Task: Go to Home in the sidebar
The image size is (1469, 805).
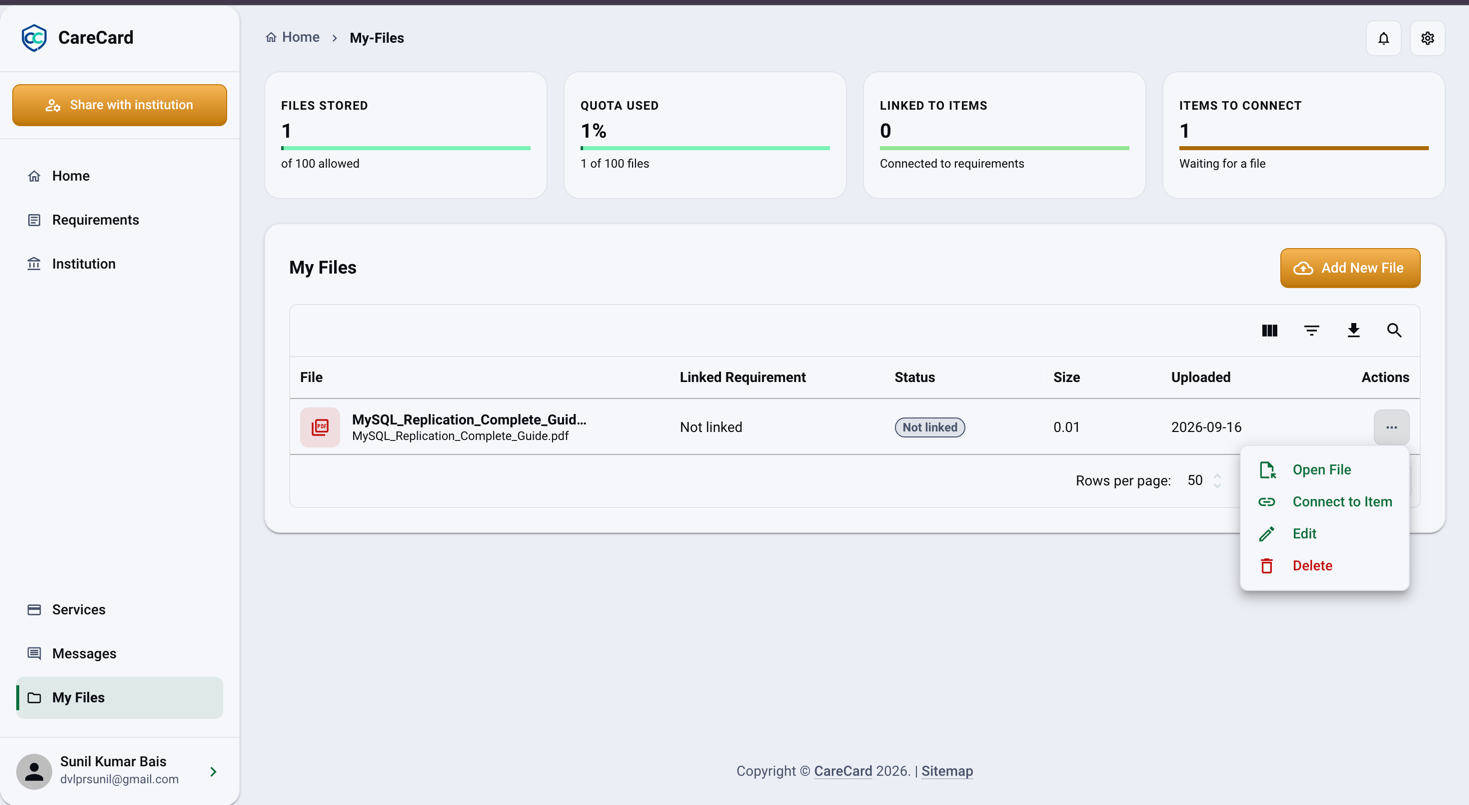Action: click(120, 176)
